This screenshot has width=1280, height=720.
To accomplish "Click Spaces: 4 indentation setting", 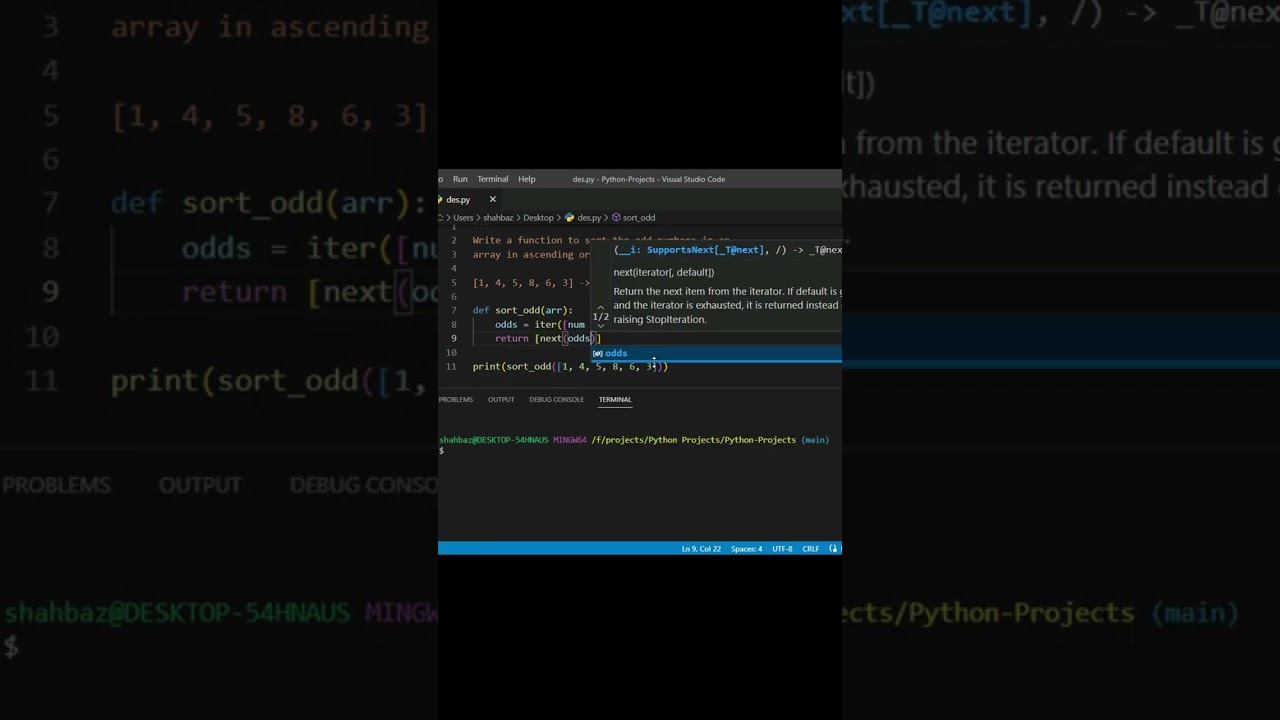I will coord(746,548).
